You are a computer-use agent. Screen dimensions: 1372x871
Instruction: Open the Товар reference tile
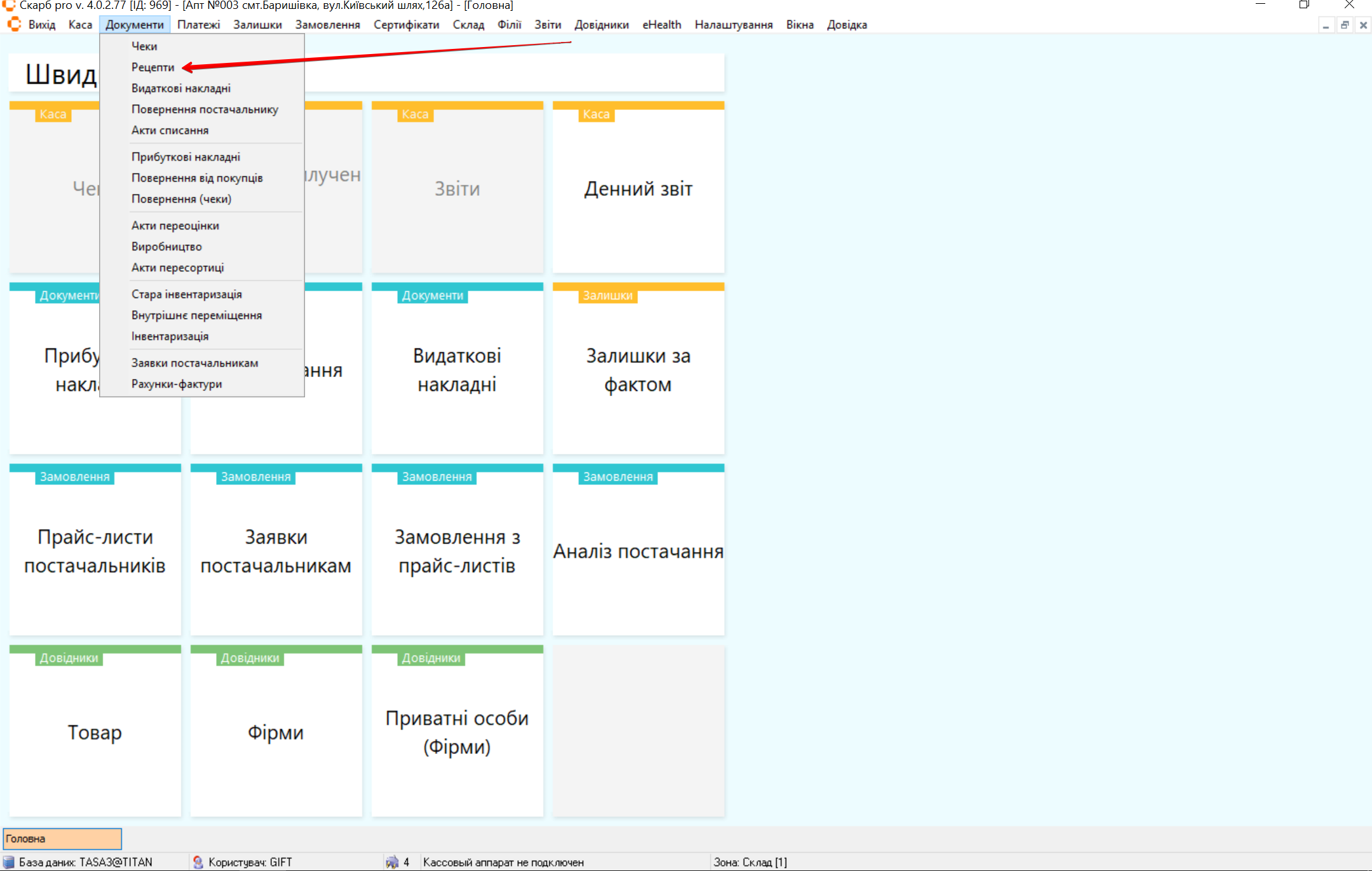pos(95,732)
